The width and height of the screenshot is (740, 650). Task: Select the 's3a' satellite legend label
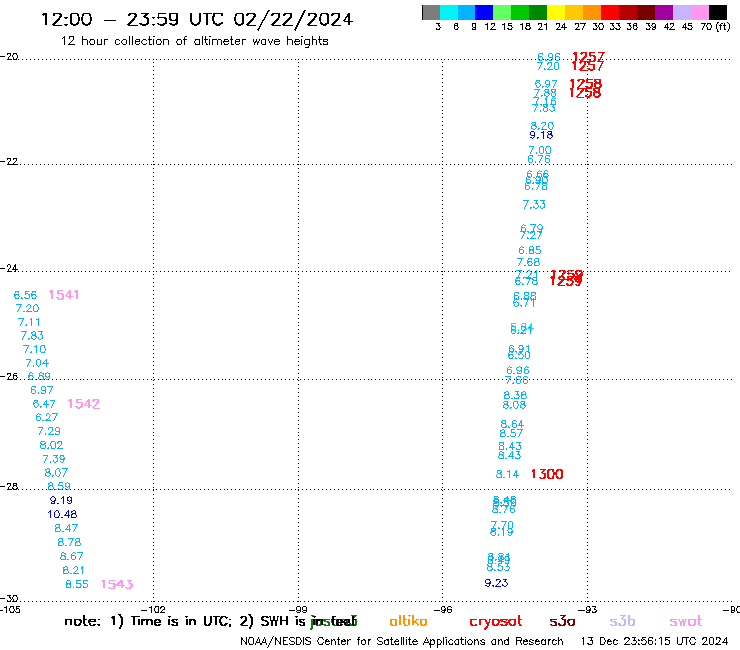point(562,621)
